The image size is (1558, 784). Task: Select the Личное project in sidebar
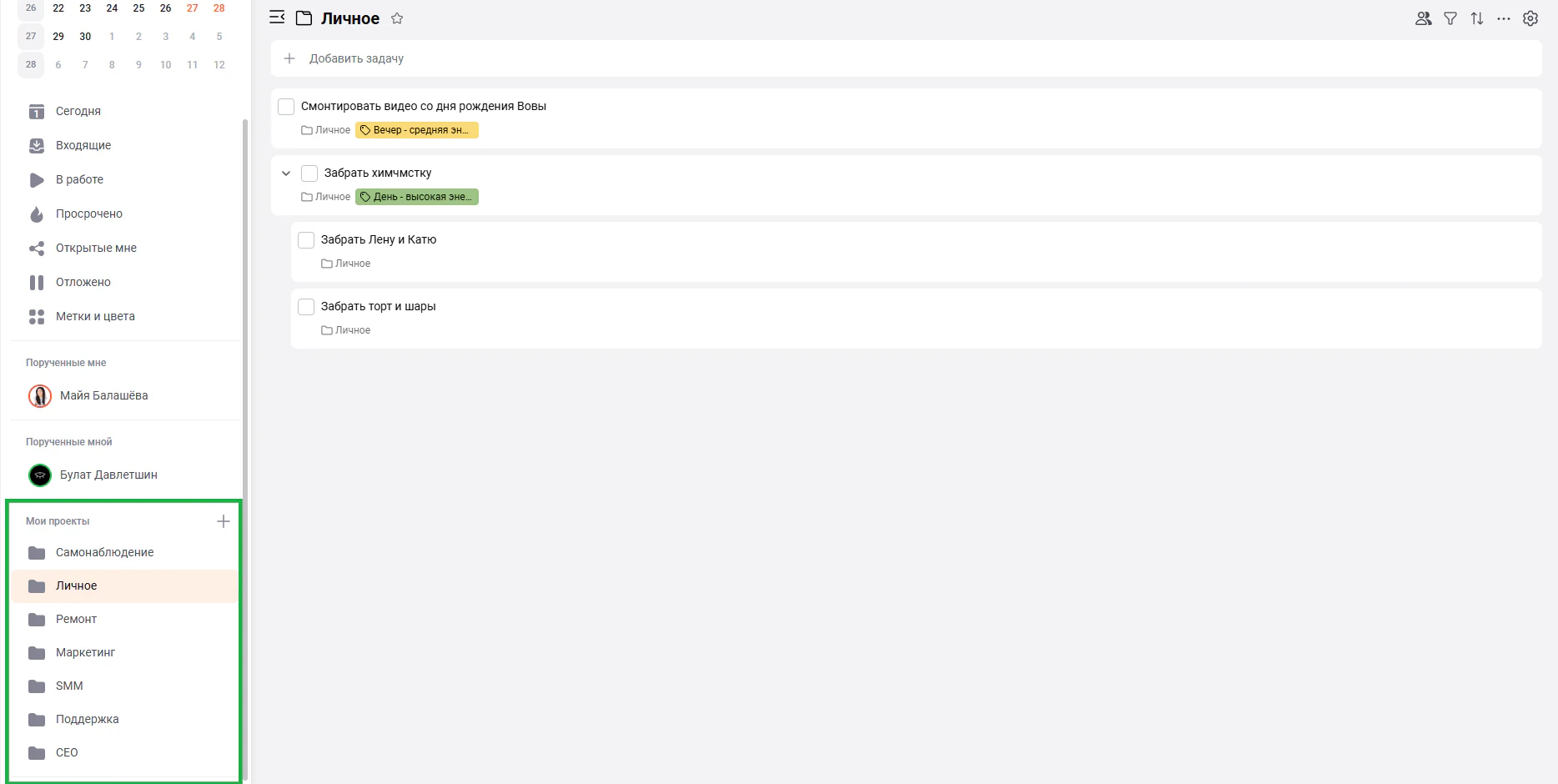[125, 585]
